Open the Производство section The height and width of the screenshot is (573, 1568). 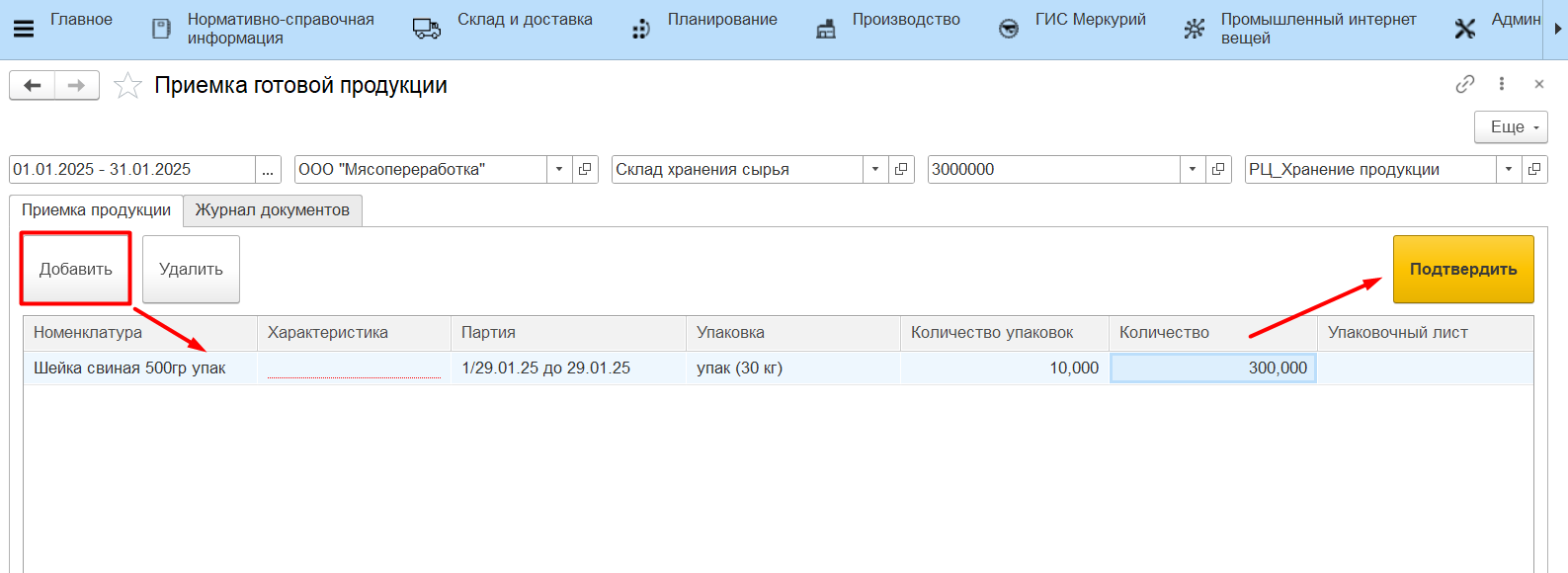[905, 20]
